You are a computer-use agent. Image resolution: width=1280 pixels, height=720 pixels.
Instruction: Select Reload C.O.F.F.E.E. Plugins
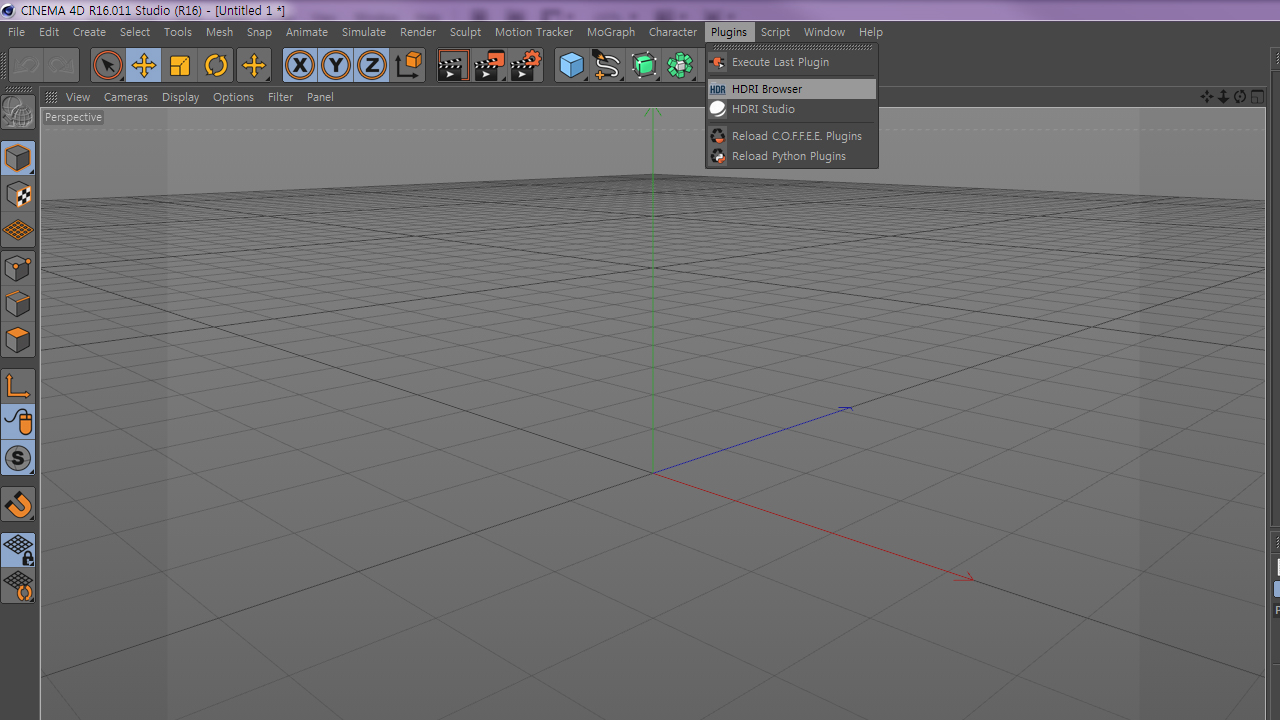pyautogui.click(x=792, y=136)
